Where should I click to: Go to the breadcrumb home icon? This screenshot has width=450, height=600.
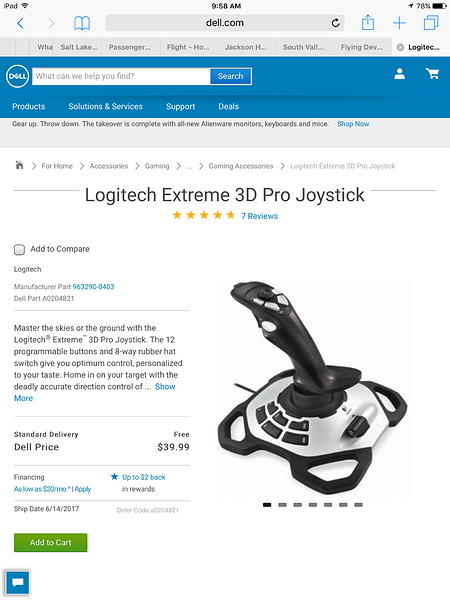19,165
